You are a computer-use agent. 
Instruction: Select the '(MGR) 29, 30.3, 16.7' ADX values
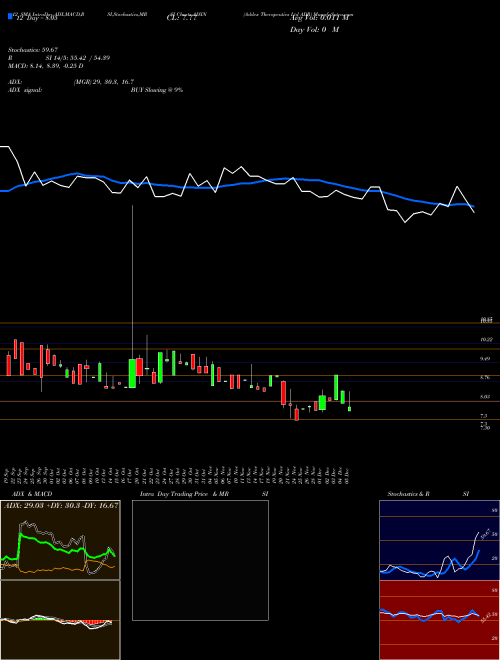click(x=104, y=82)
